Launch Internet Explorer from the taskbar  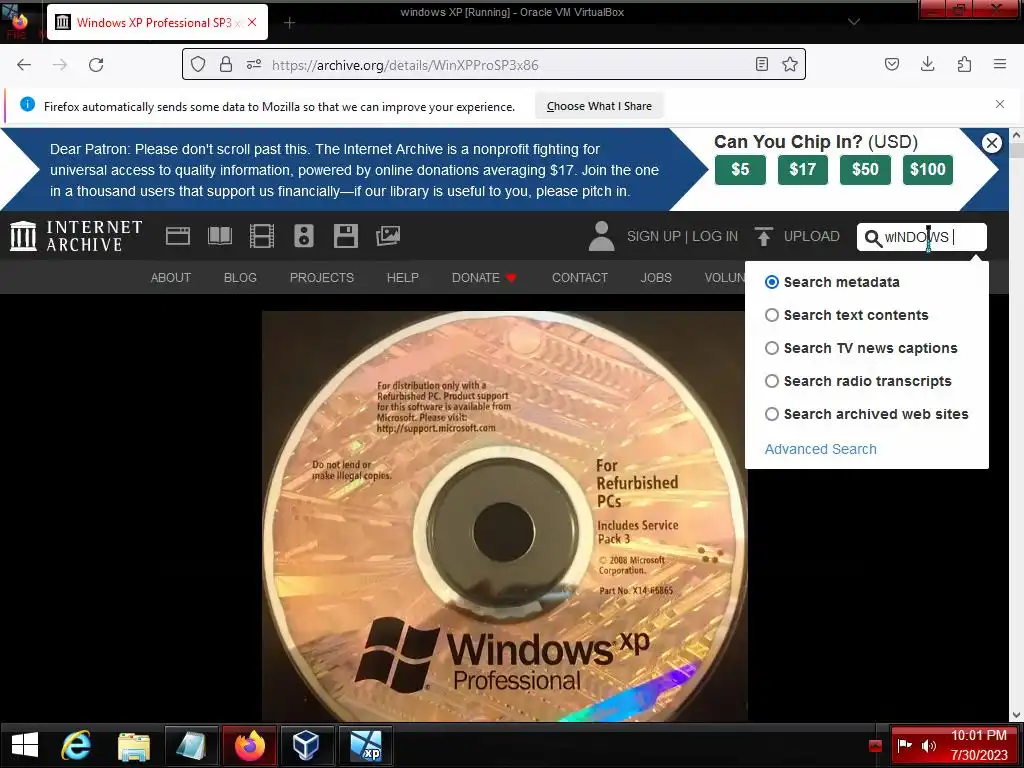click(x=76, y=745)
